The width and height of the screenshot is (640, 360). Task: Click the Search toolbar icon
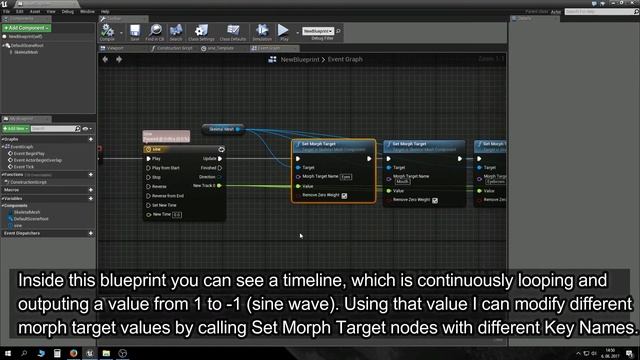[176, 32]
